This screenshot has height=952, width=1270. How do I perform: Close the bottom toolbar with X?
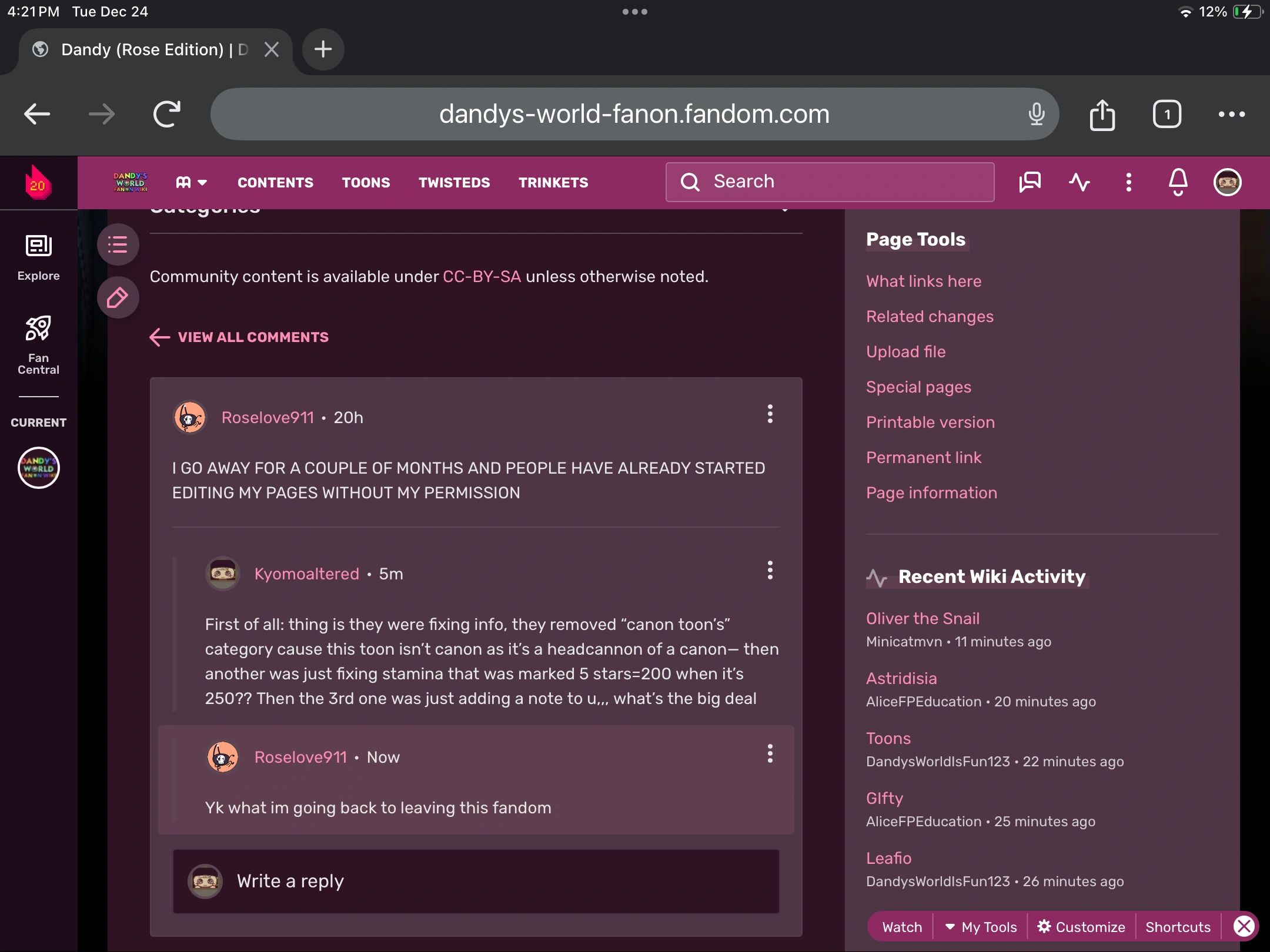pos(1244,927)
